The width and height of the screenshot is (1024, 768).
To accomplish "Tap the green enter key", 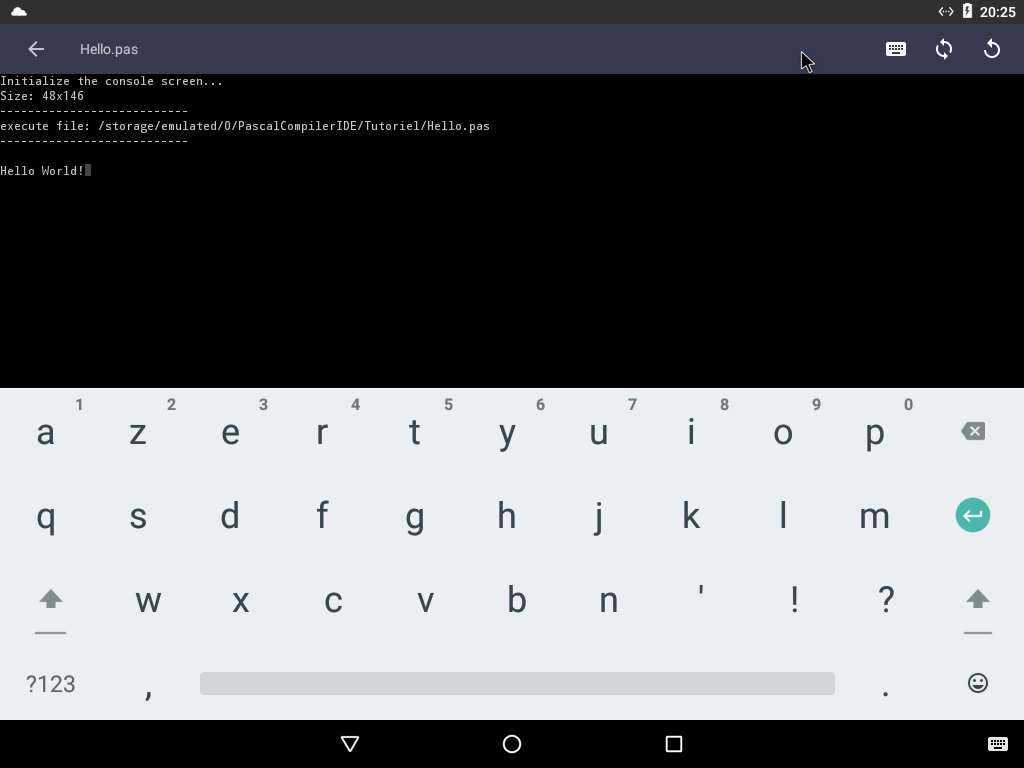I will tap(972, 516).
